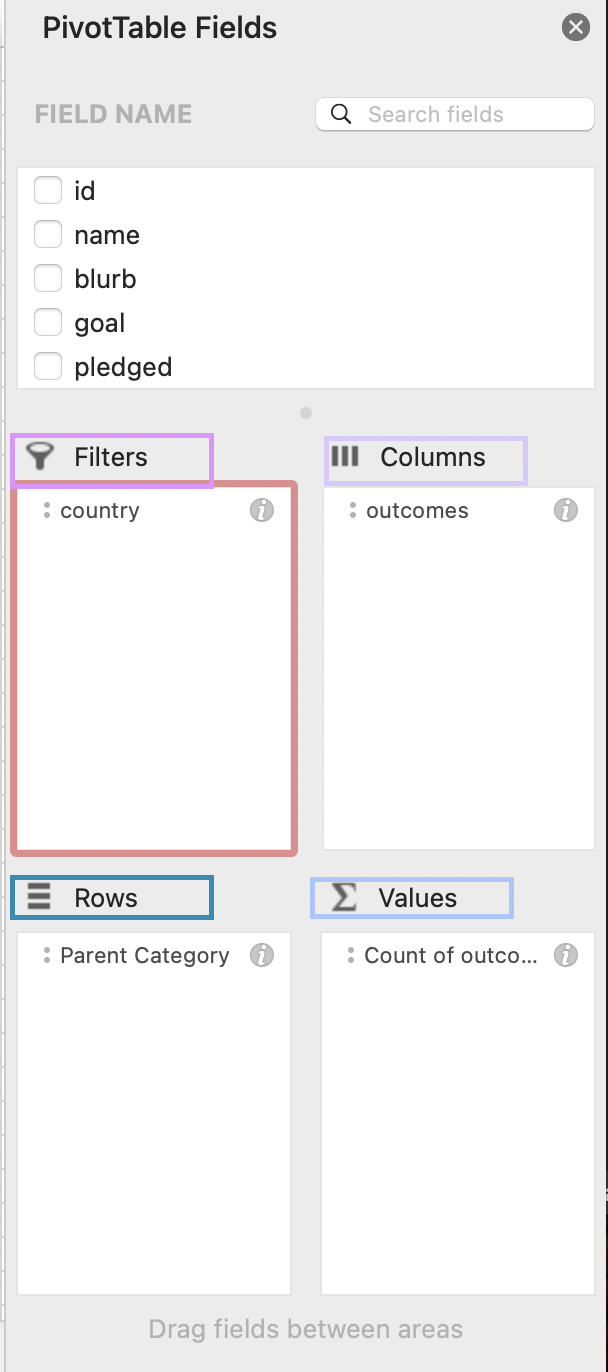The image size is (608, 1372).
Task: Open the info icon beside Count of outcomes
Action: pyautogui.click(x=566, y=955)
